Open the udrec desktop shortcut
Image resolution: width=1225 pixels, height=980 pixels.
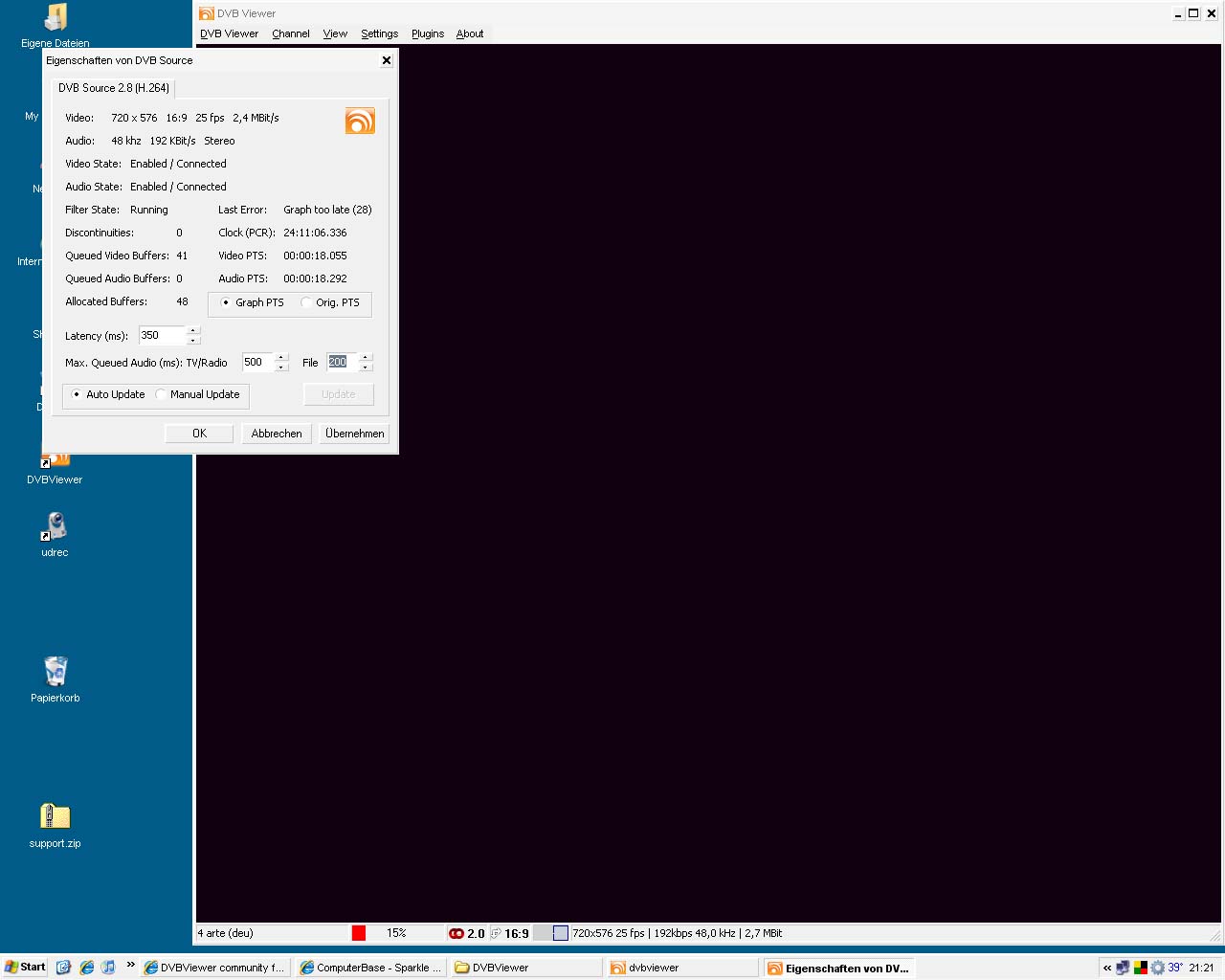point(55,529)
